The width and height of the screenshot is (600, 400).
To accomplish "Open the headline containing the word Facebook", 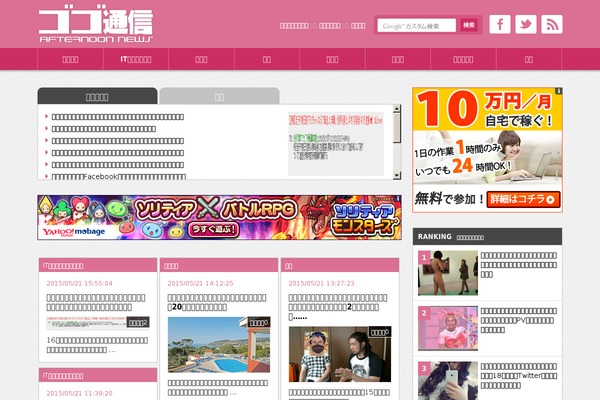I will 119,176.
